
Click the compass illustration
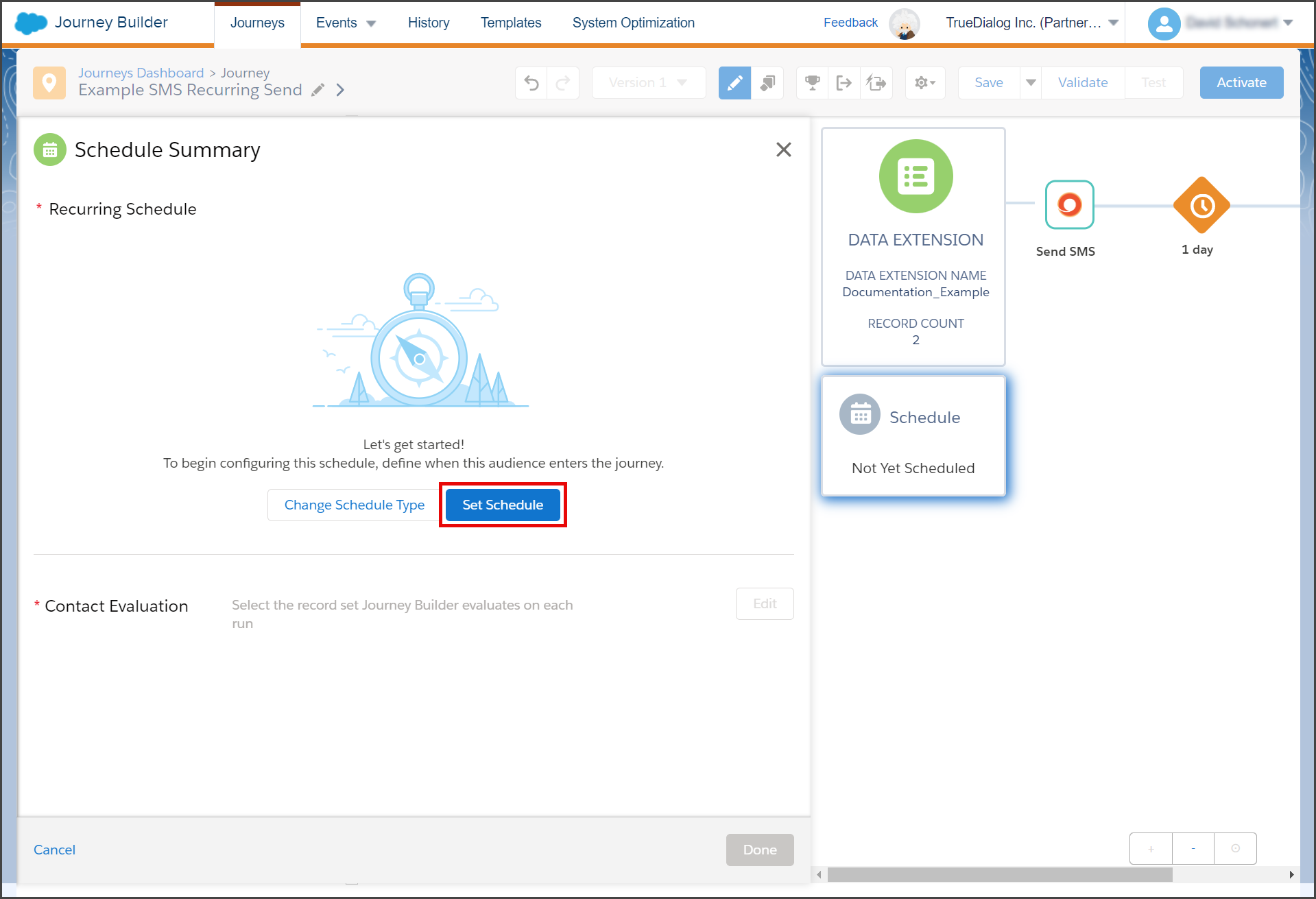420,341
